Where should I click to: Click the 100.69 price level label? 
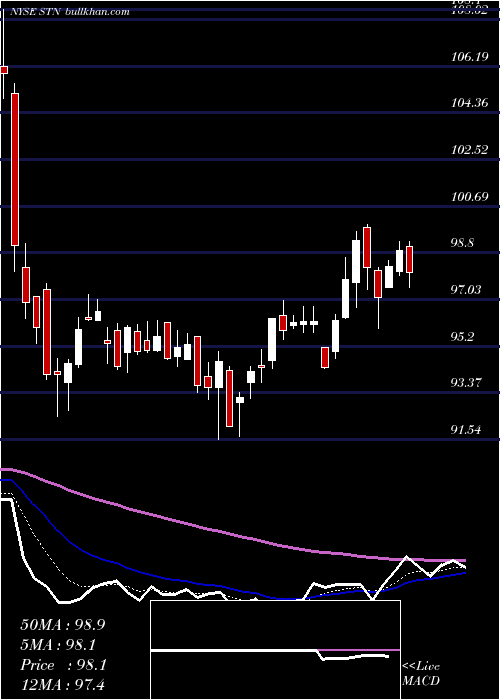469,196
